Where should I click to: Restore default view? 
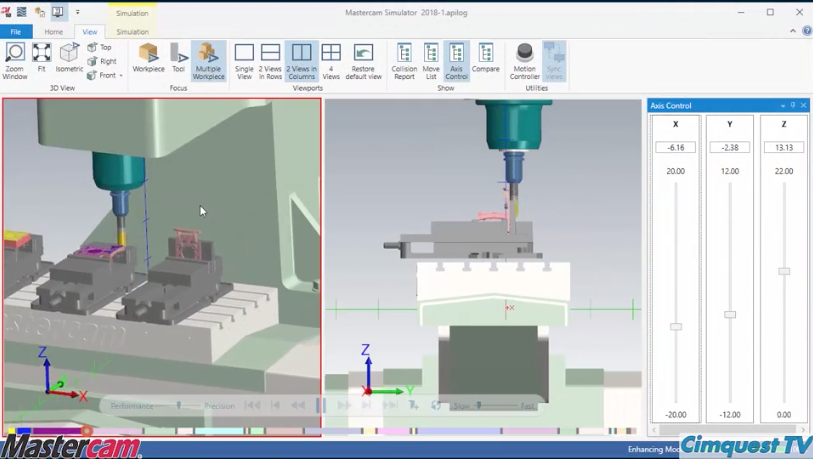click(x=363, y=61)
